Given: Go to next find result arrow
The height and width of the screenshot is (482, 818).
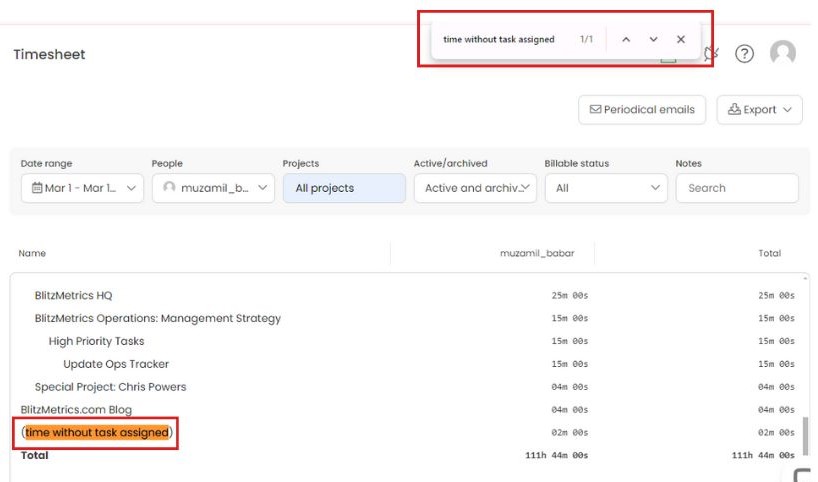Looking at the screenshot, I should point(653,40).
